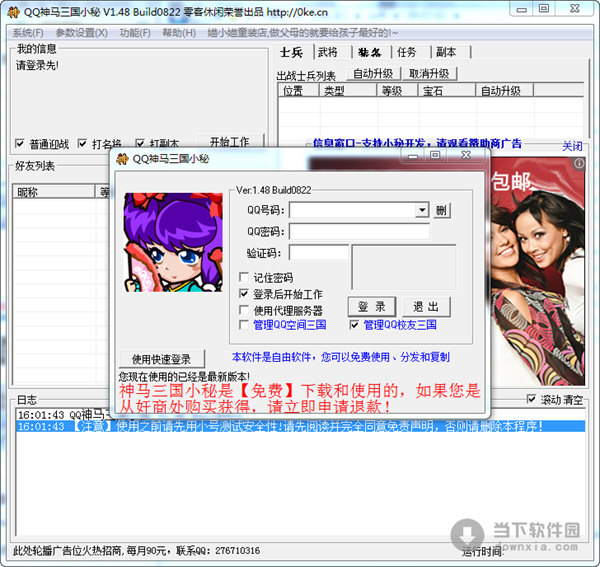The width and height of the screenshot is (600, 567).
Task: Click the 类型 column header
Action: pyautogui.click(x=347, y=91)
